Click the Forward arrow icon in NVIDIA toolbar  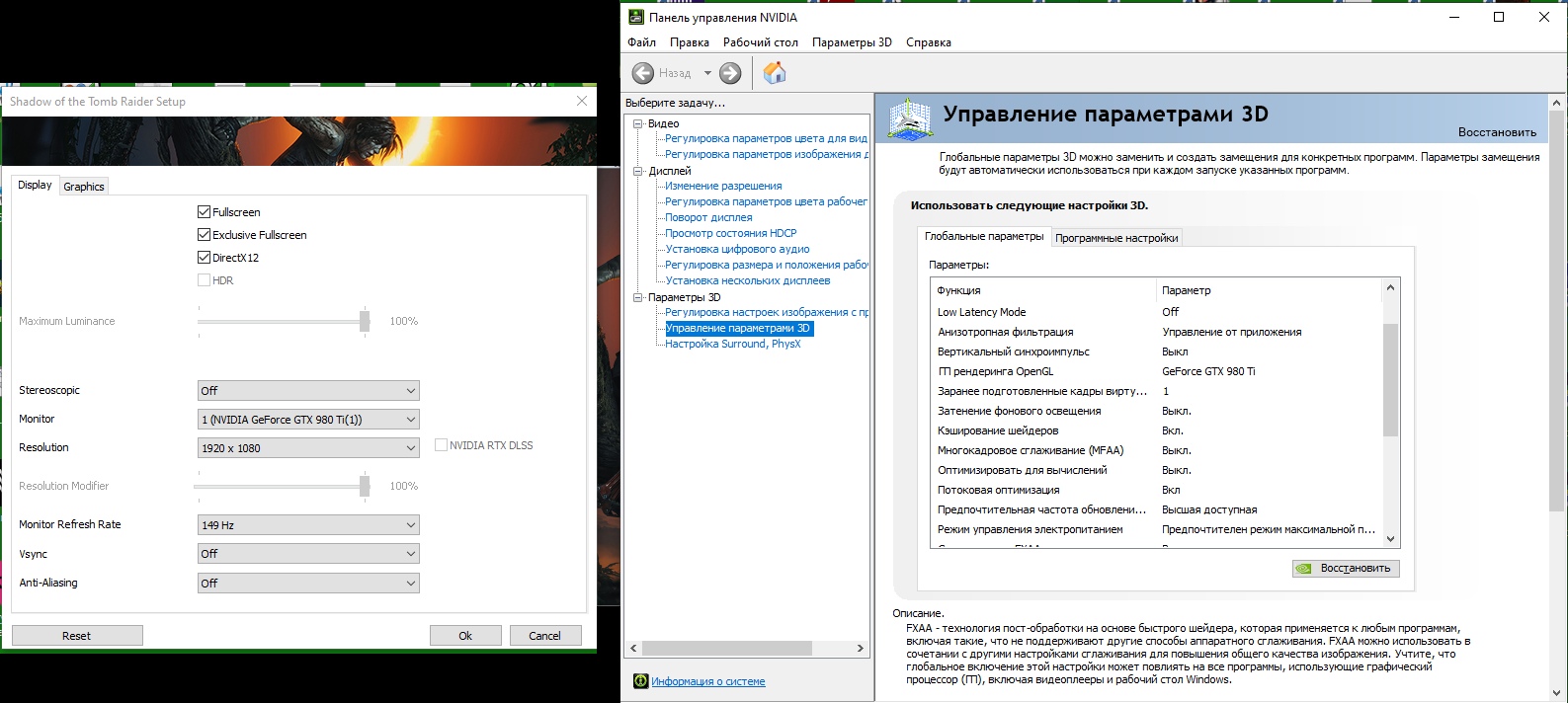(x=730, y=73)
